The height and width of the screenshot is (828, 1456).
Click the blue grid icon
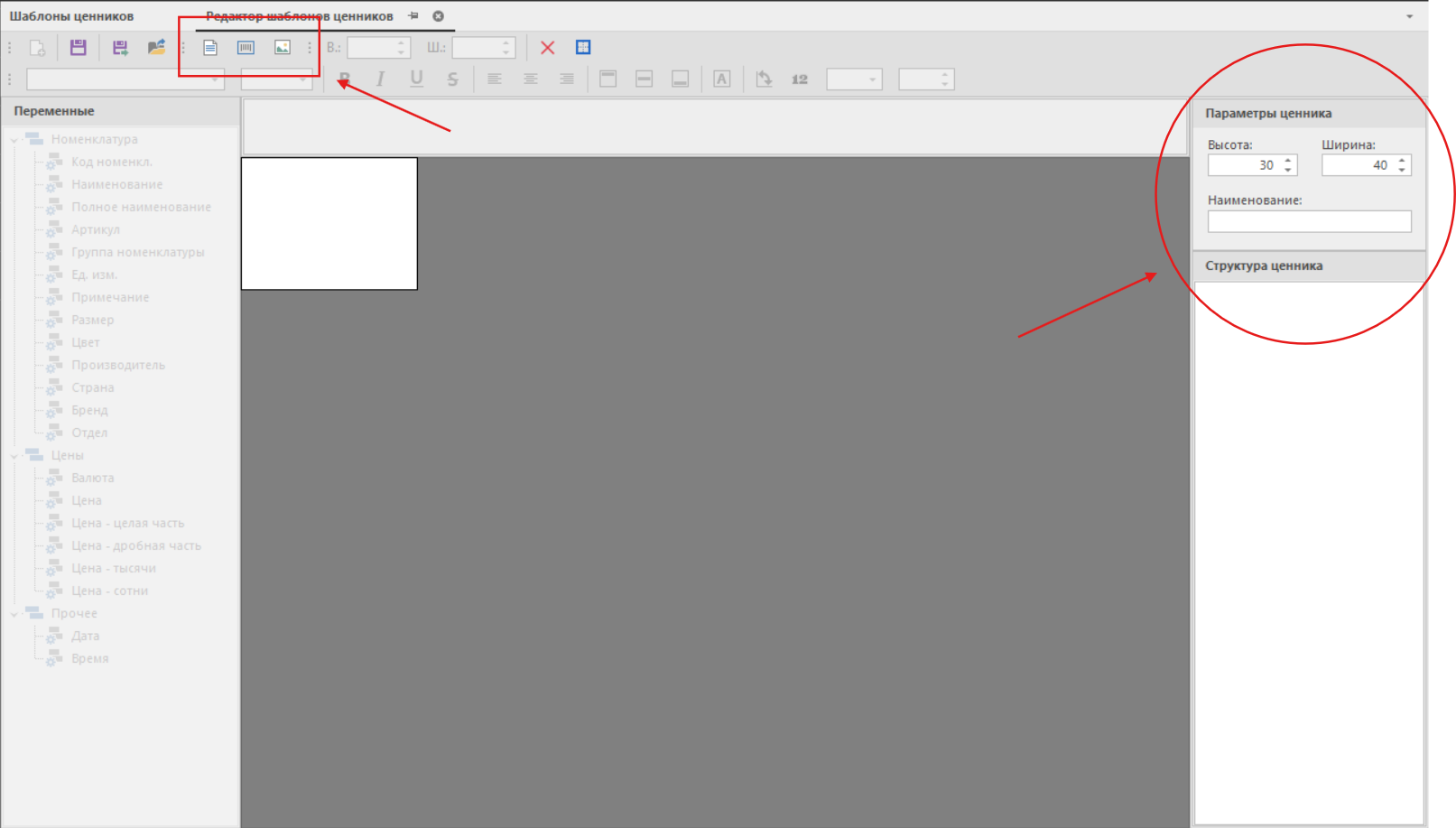(x=583, y=48)
